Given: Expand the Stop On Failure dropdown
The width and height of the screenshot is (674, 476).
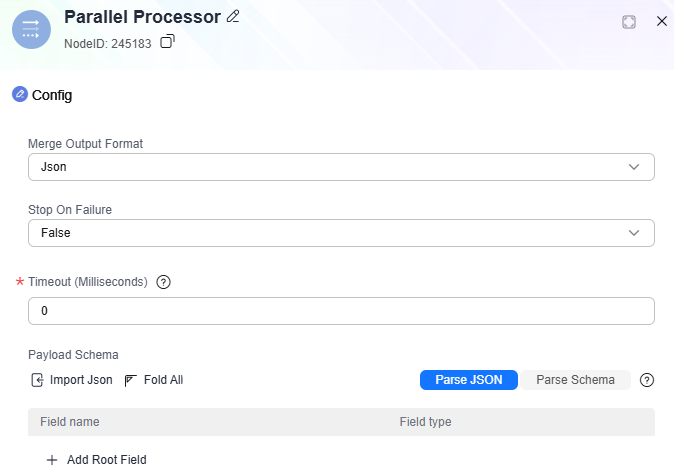Looking at the screenshot, I should pos(341,233).
